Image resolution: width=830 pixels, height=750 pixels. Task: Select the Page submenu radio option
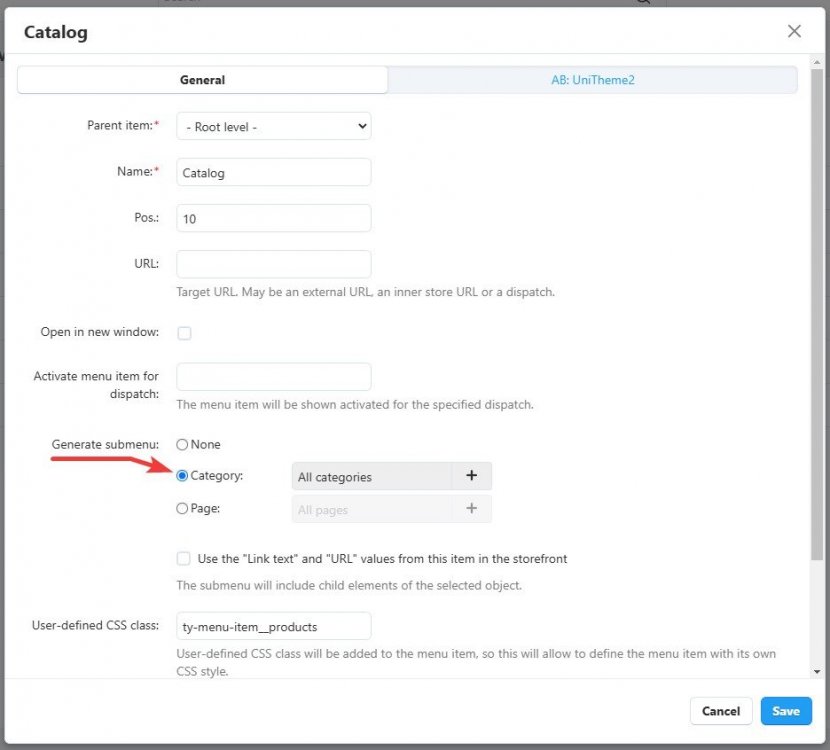[x=182, y=508]
